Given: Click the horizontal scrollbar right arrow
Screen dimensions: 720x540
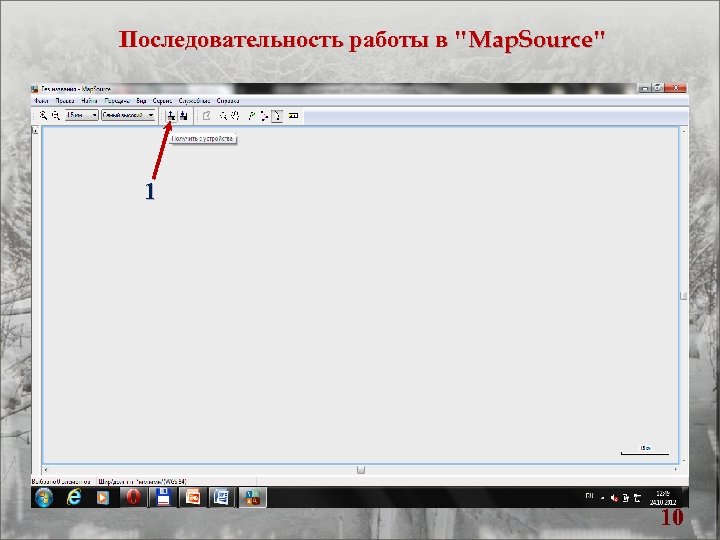Looking at the screenshot, I should (675, 470).
